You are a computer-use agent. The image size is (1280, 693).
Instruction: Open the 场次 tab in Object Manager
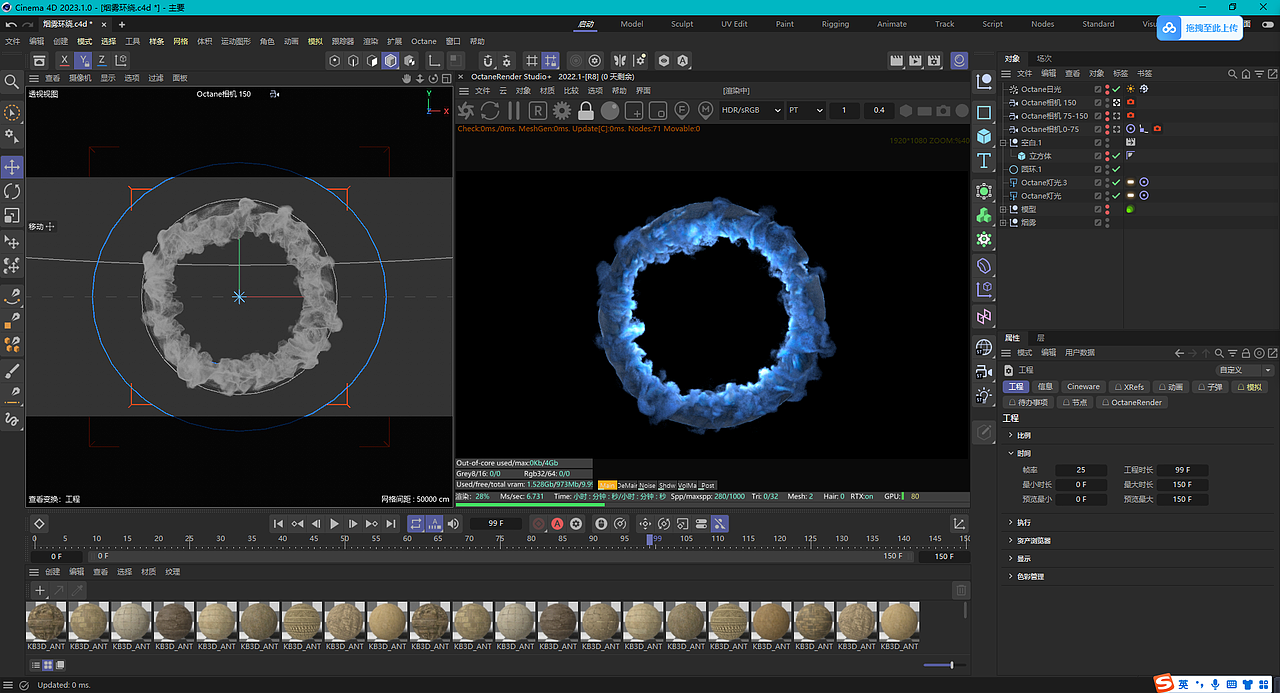[x=1044, y=59]
